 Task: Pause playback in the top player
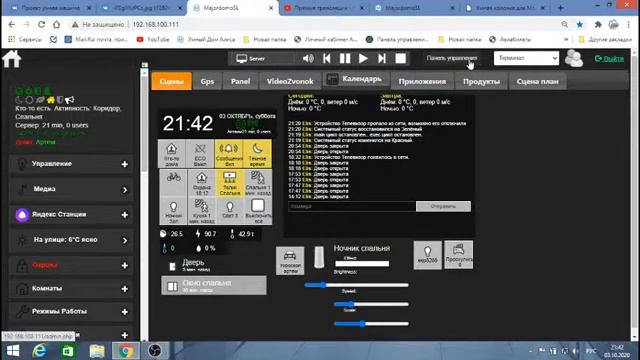pyautogui.click(x=345, y=58)
